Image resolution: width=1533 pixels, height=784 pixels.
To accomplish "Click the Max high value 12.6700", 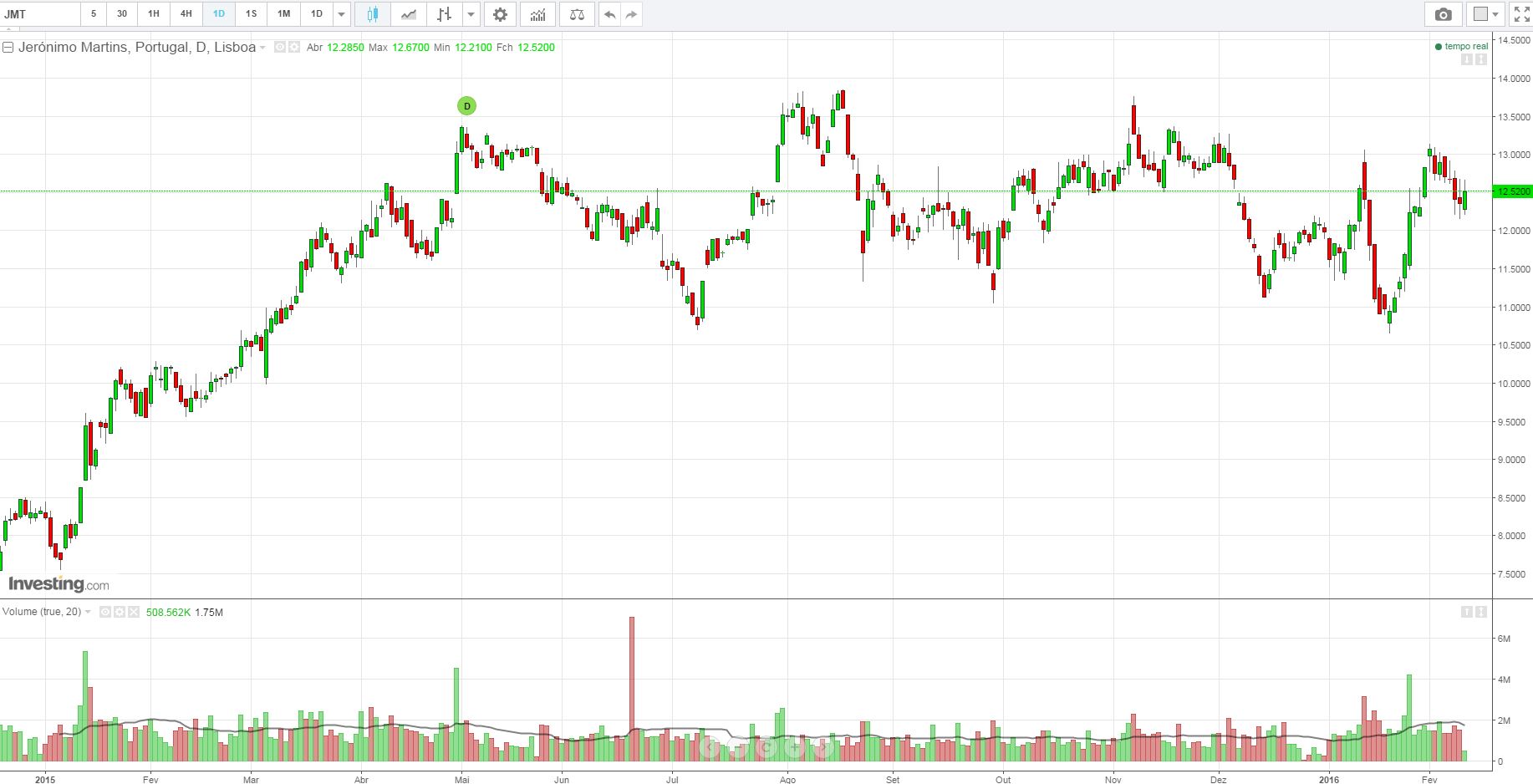I will 410,48.
